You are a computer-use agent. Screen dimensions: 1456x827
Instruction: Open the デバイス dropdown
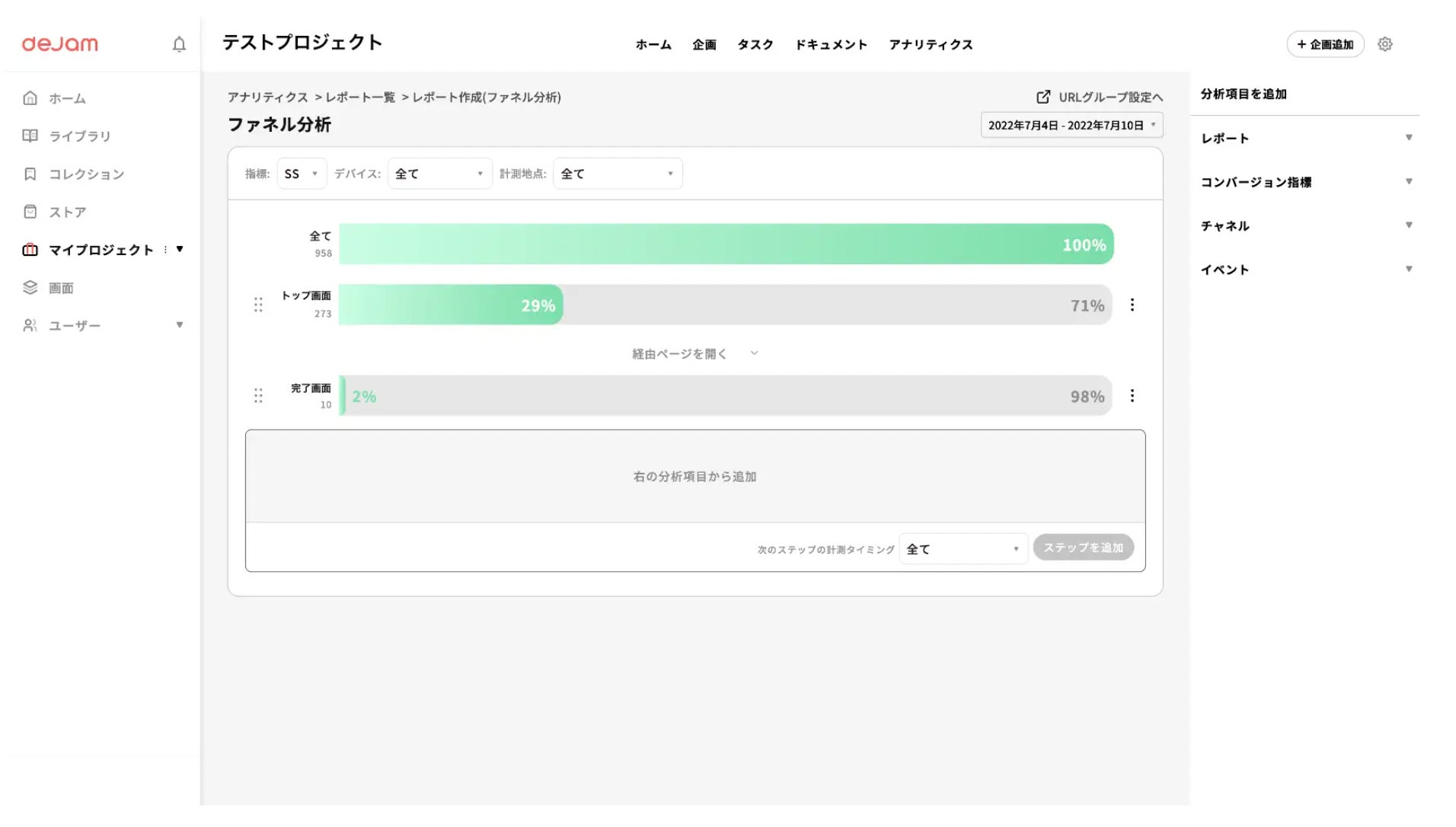439,174
